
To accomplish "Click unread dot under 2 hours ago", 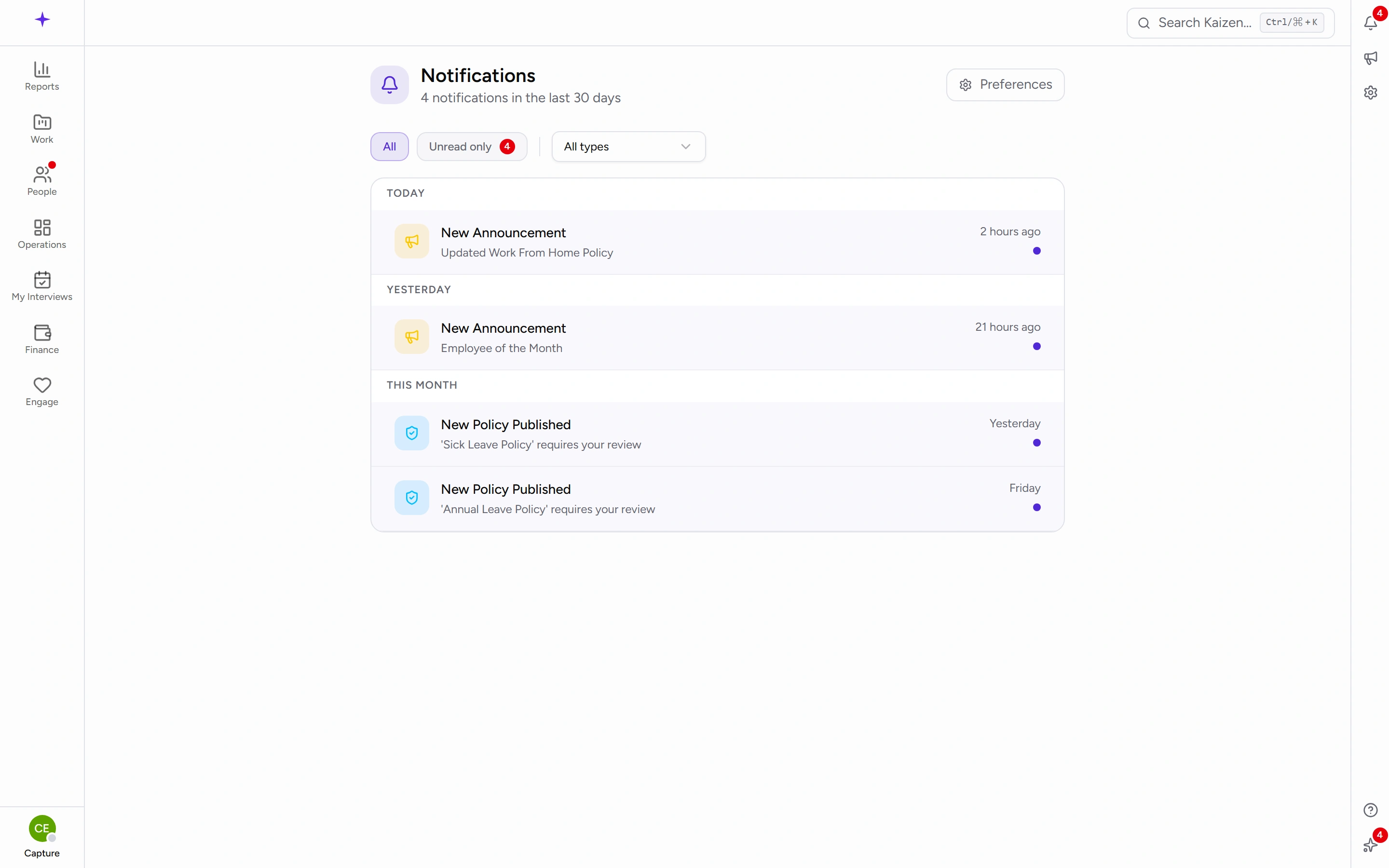I will [1036, 251].
